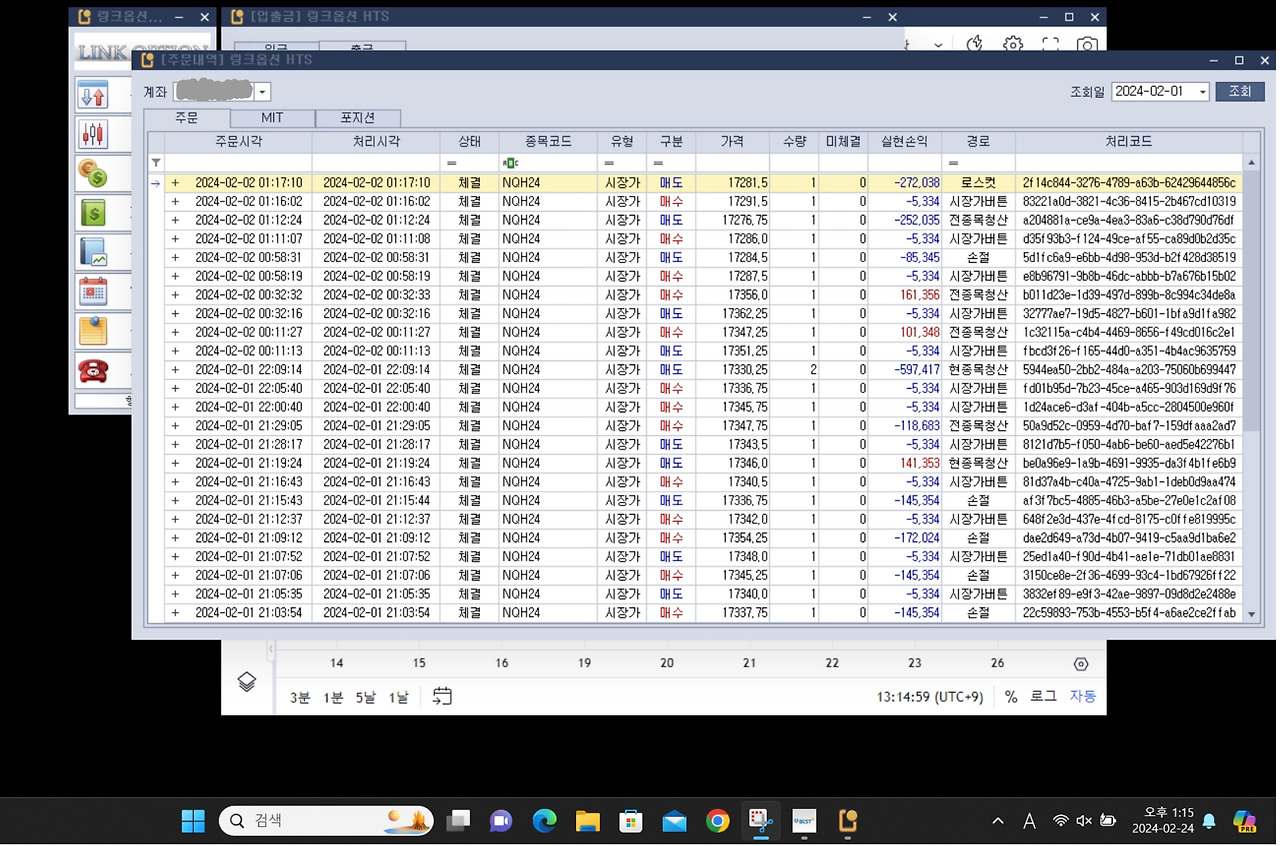1280x846 pixels.
Task: Expand the 2024-02-02 00:58:31 order row
Action: (x=175, y=257)
